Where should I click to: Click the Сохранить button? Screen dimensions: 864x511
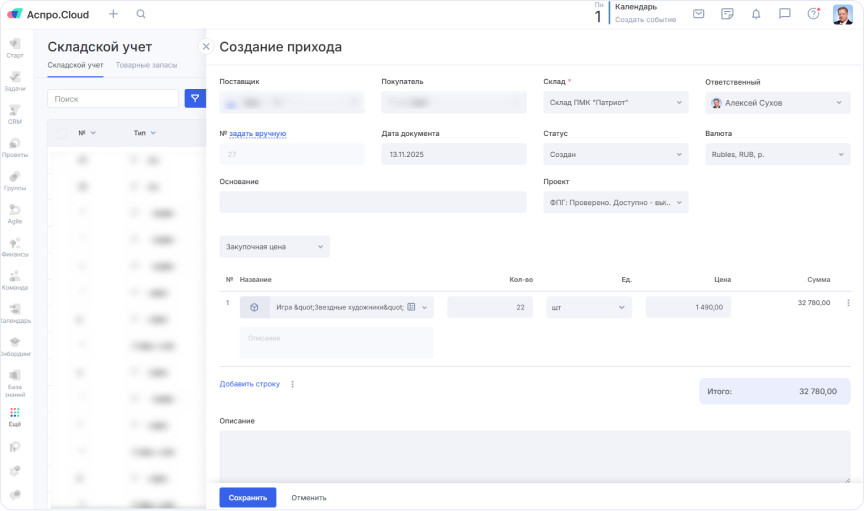point(247,497)
